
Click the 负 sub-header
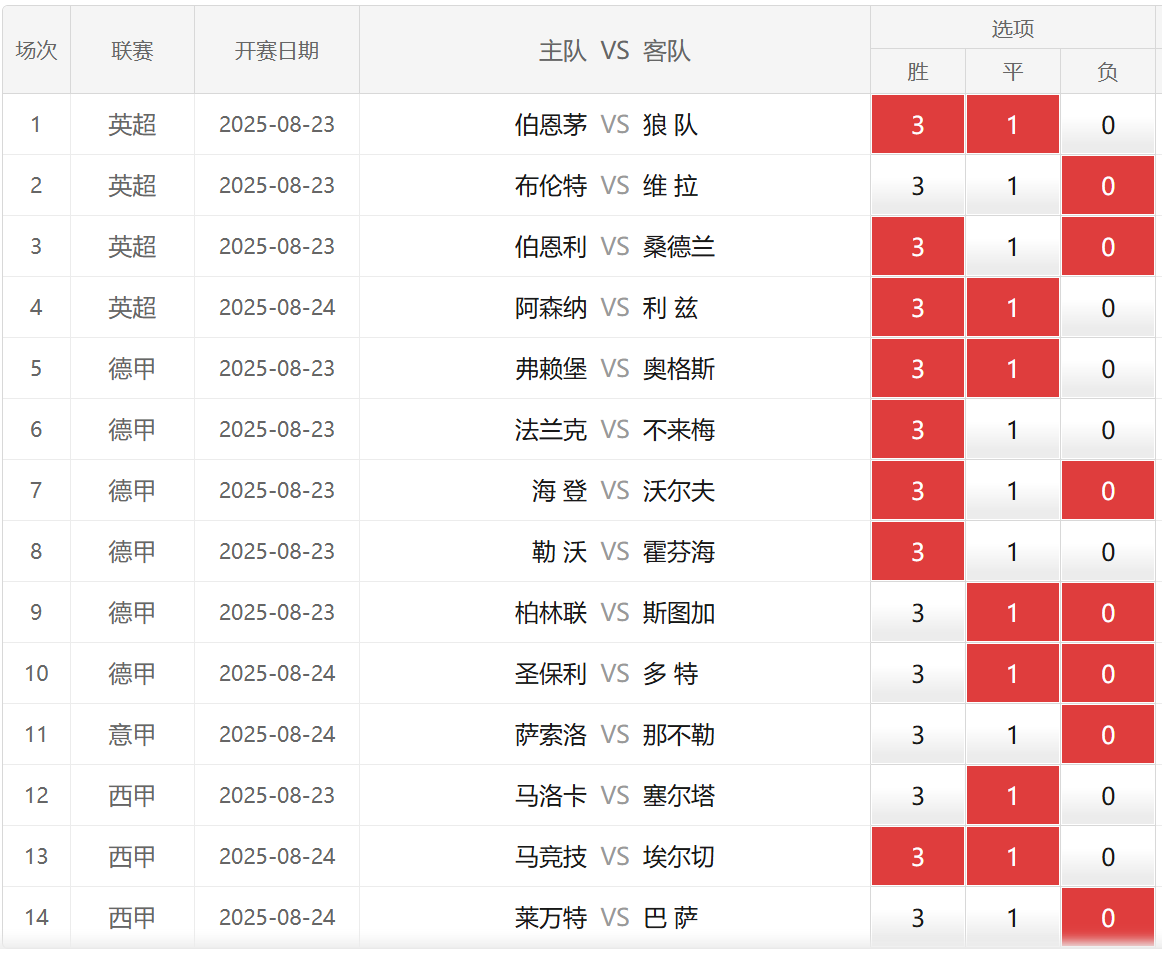pos(1107,72)
